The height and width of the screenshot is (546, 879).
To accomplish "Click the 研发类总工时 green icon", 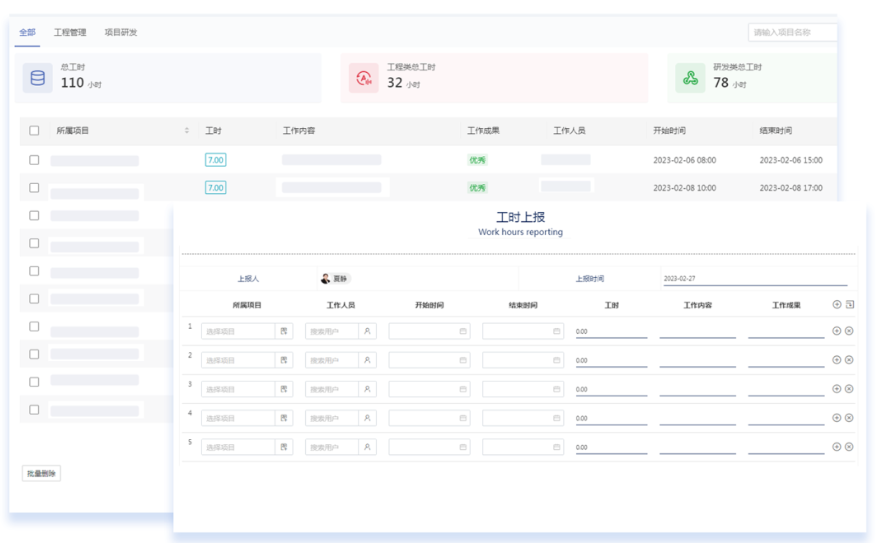I will coord(690,78).
